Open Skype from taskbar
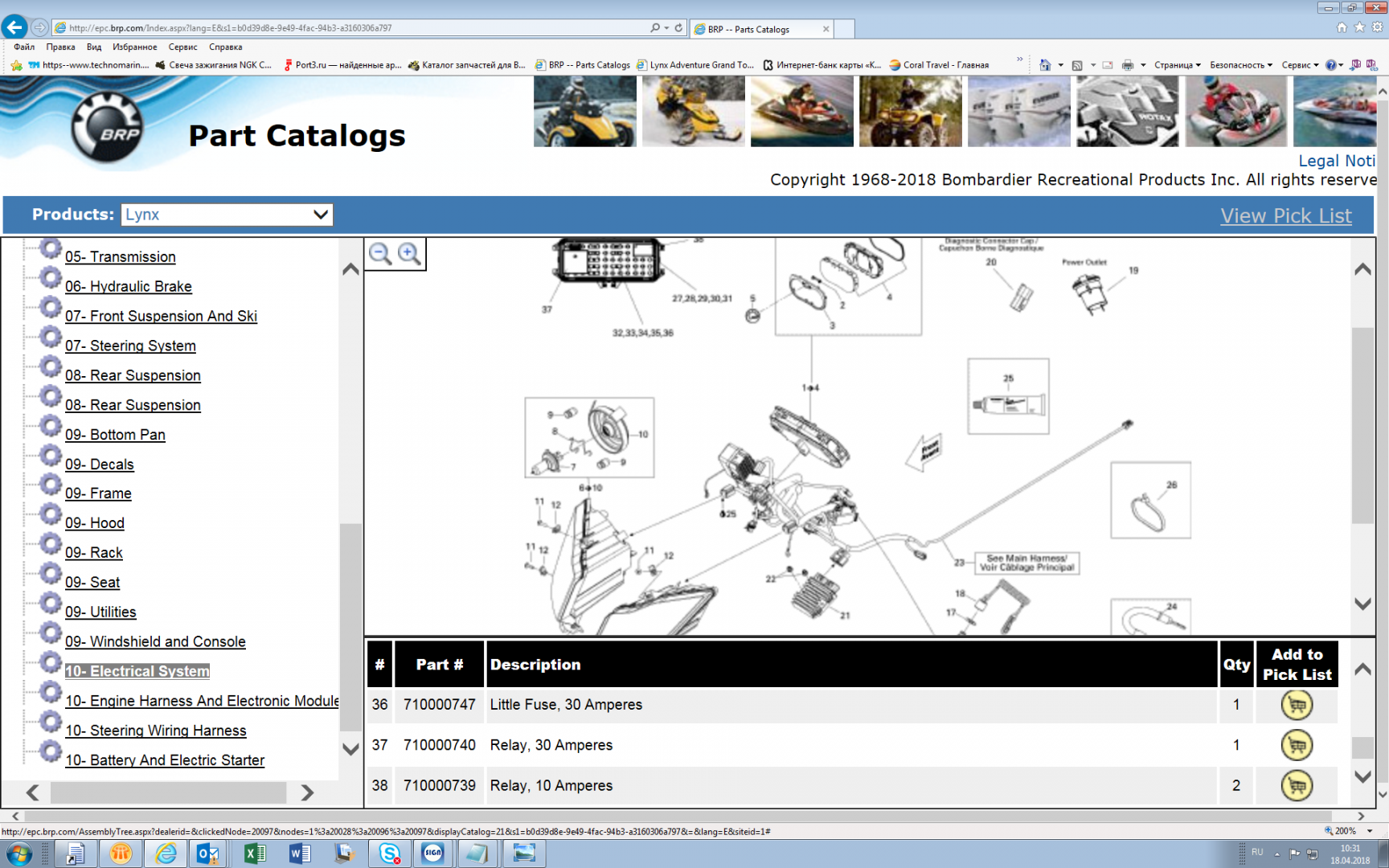 point(390,854)
